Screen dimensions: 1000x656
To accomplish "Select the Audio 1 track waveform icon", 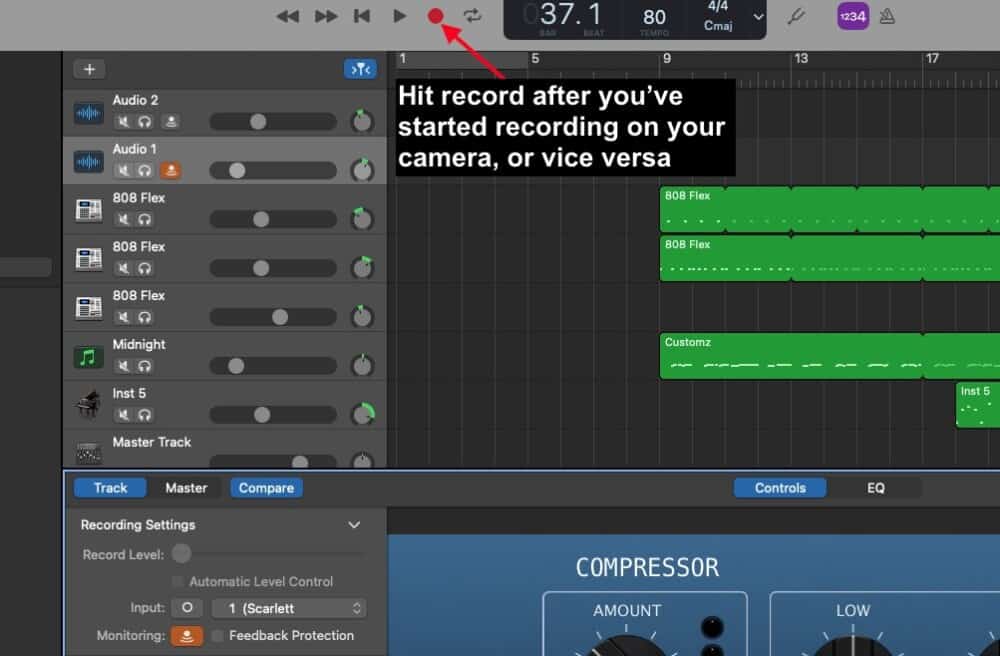I will coord(88,162).
